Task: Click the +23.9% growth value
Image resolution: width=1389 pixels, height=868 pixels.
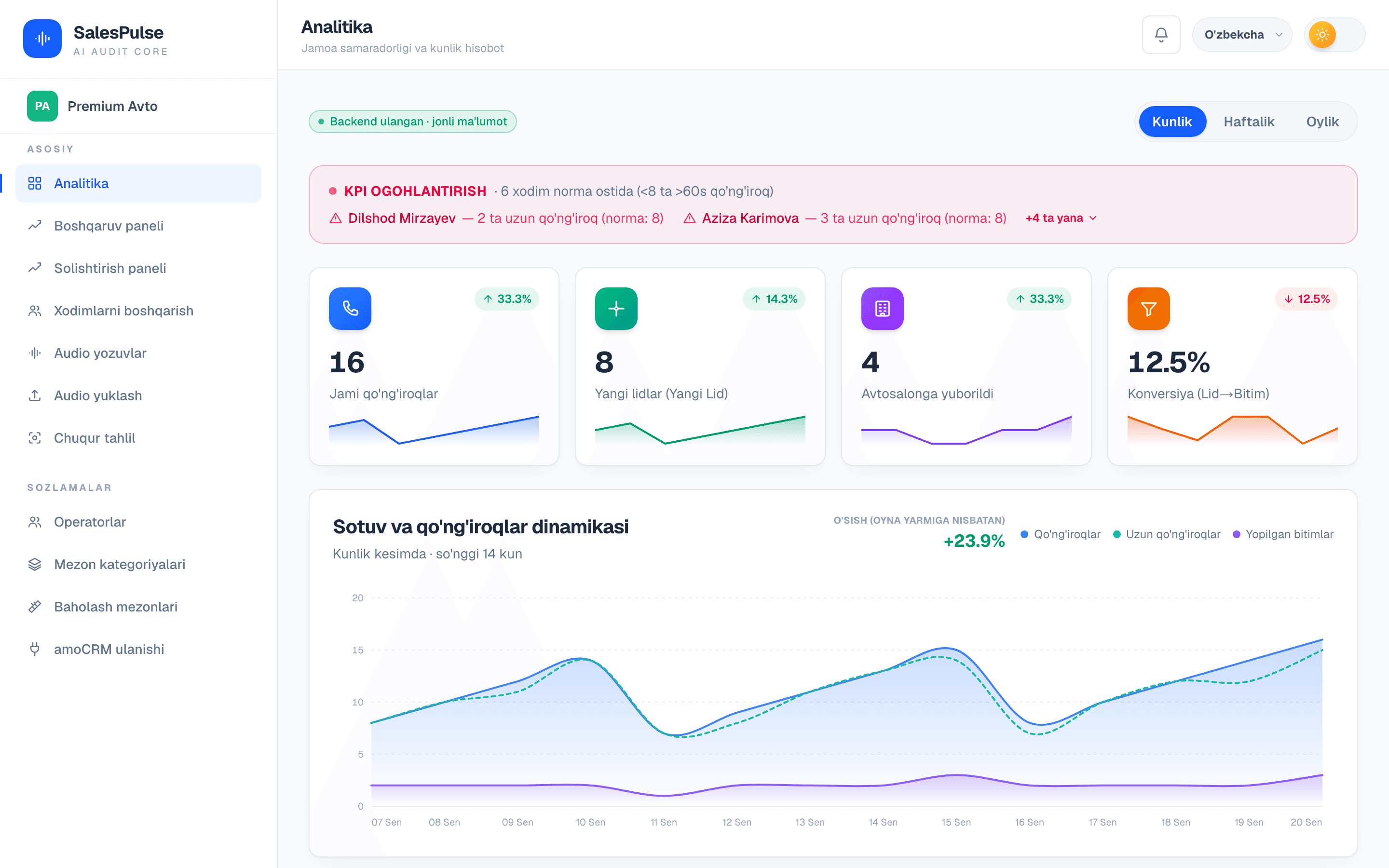Action: tap(974, 541)
